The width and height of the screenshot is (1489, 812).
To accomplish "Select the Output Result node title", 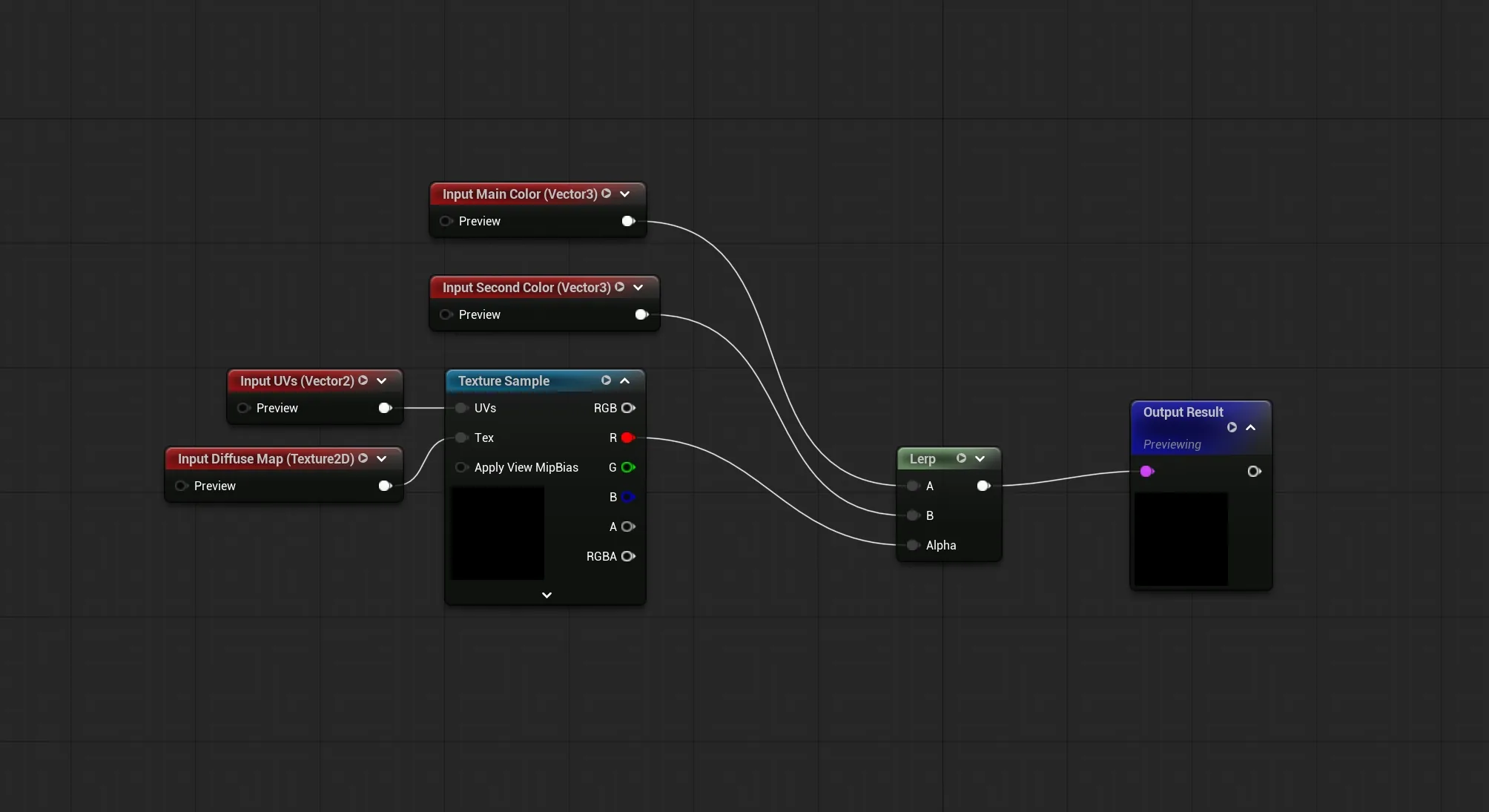I will click(1183, 412).
